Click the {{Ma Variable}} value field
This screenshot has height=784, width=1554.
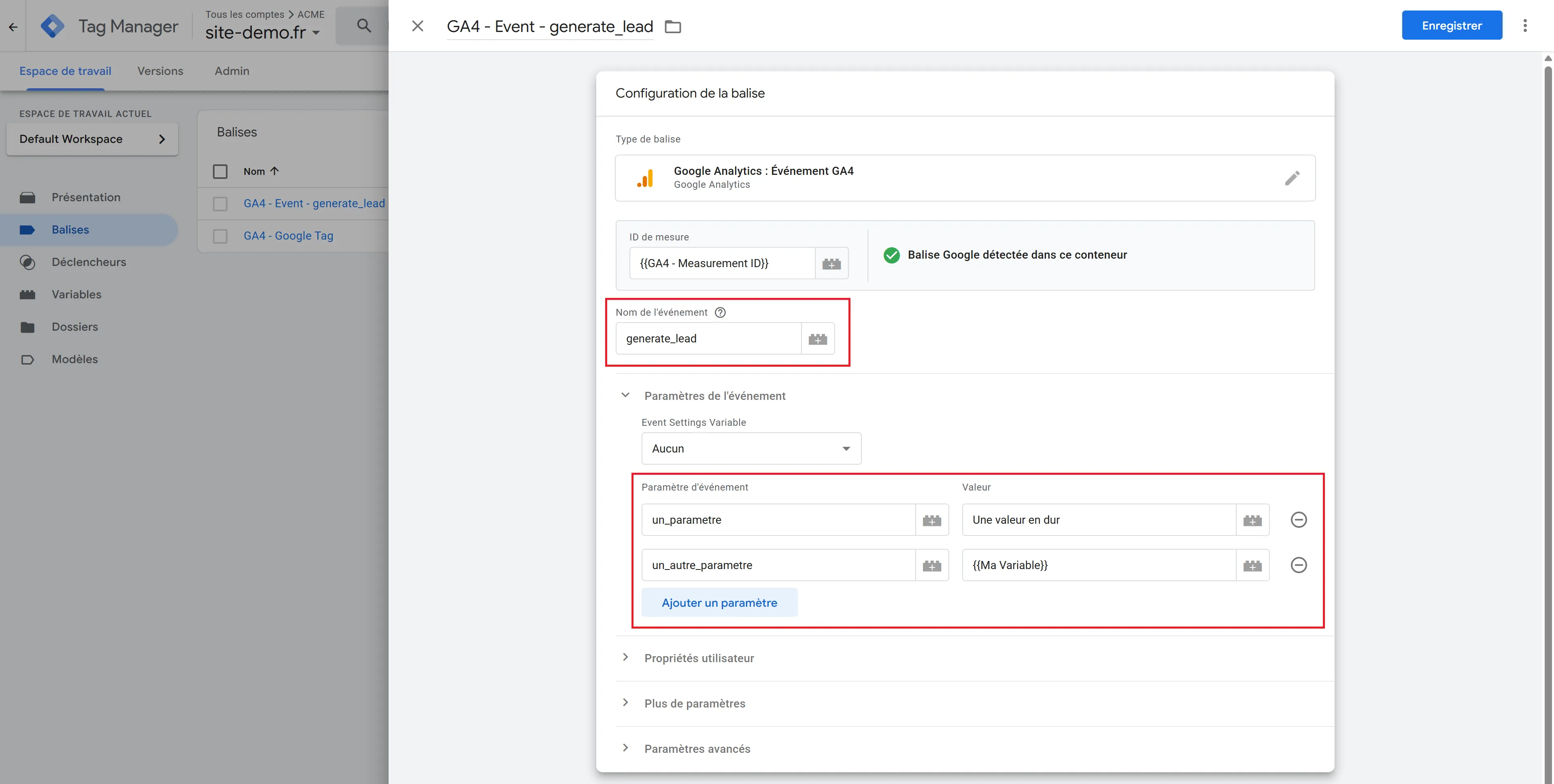(x=1099, y=565)
